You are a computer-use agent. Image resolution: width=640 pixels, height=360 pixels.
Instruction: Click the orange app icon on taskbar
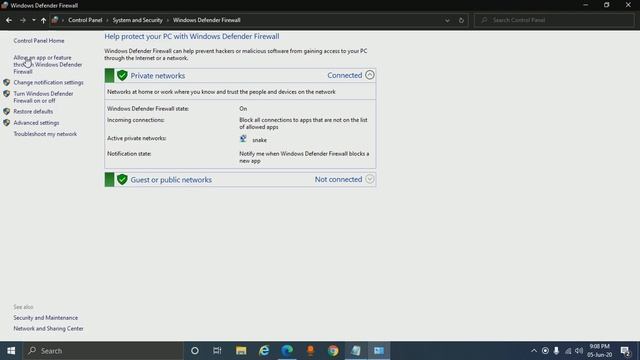(x=310, y=351)
